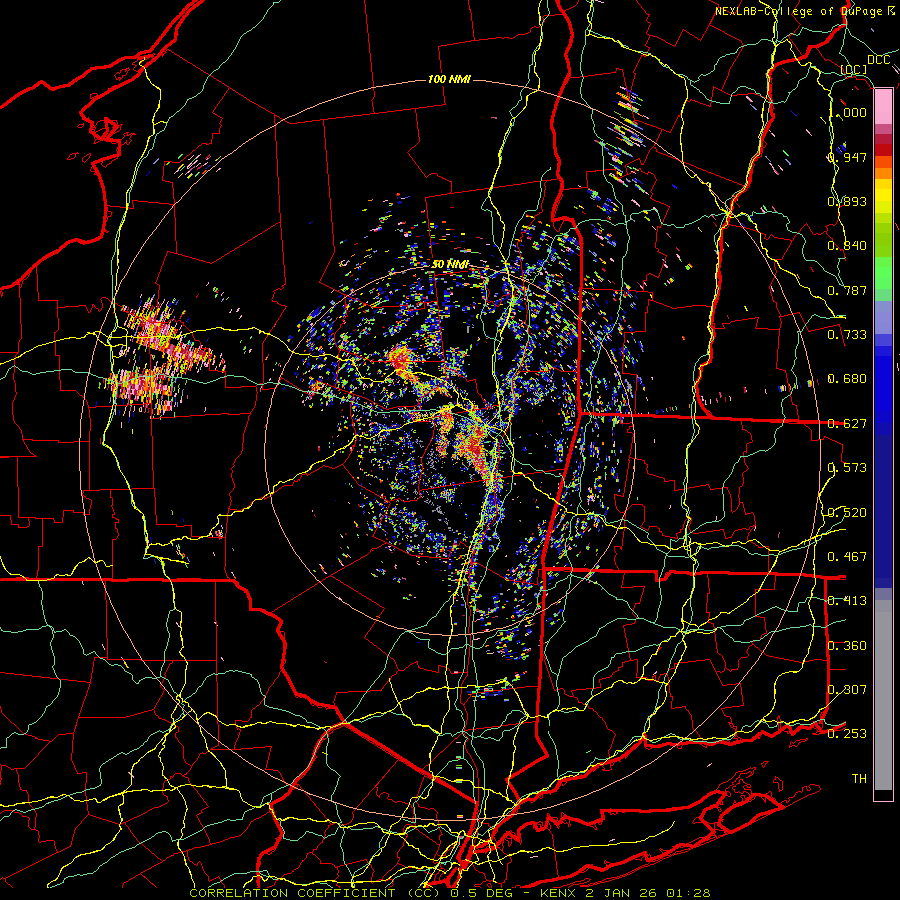Click the 100 NMI range ring label
The width and height of the screenshot is (900, 900).
tap(449, 79)
